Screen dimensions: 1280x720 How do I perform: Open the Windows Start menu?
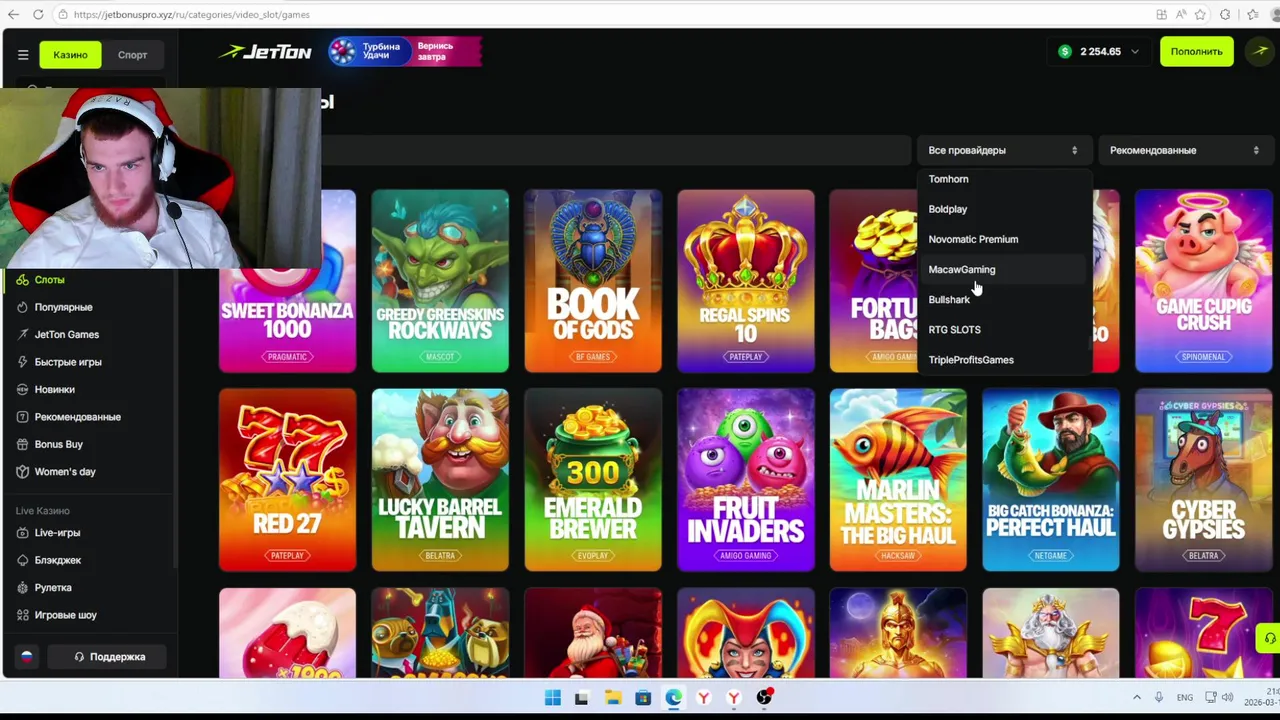[552, 698]
